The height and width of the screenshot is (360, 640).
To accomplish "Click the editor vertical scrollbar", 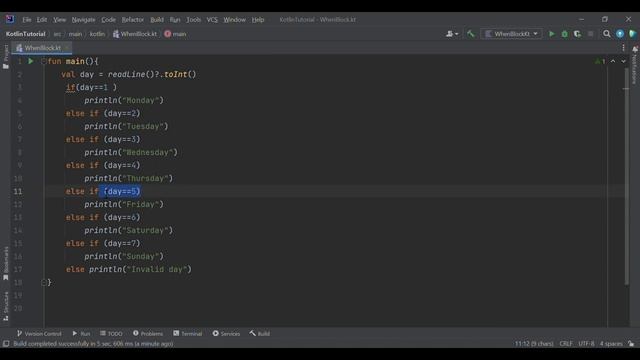I will [627, 176].
